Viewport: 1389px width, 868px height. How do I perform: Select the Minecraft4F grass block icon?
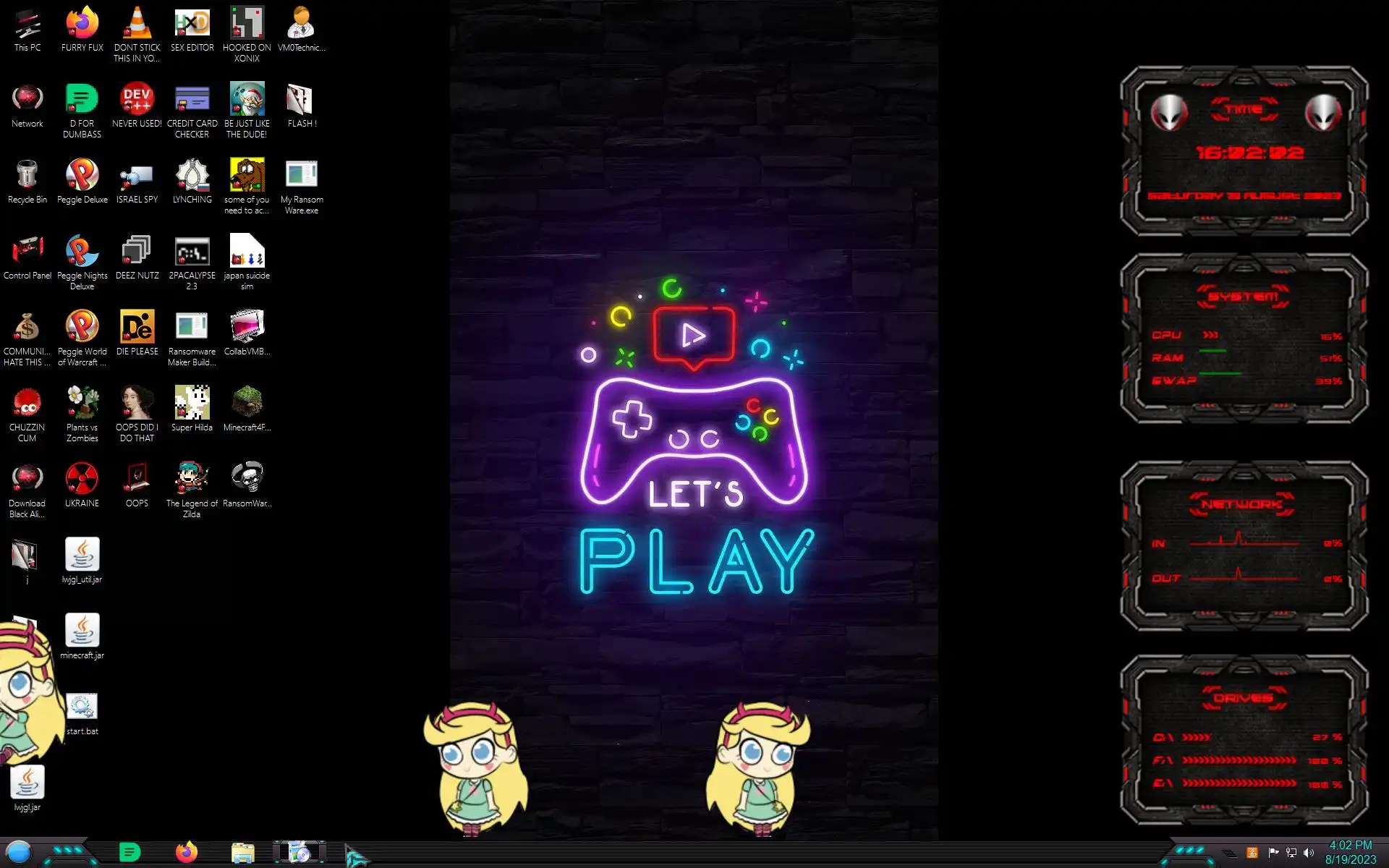coord(247,404)
